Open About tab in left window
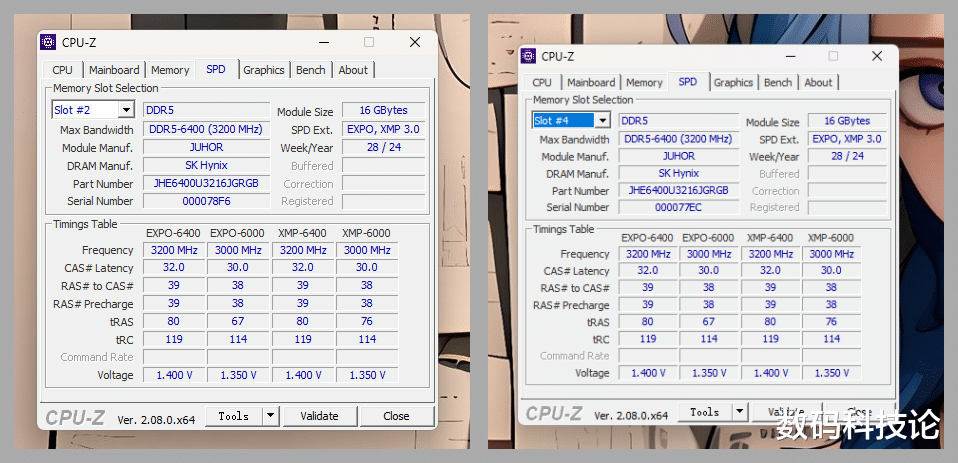Viewport: 958px width, 463px height. (x=353, y=70)
